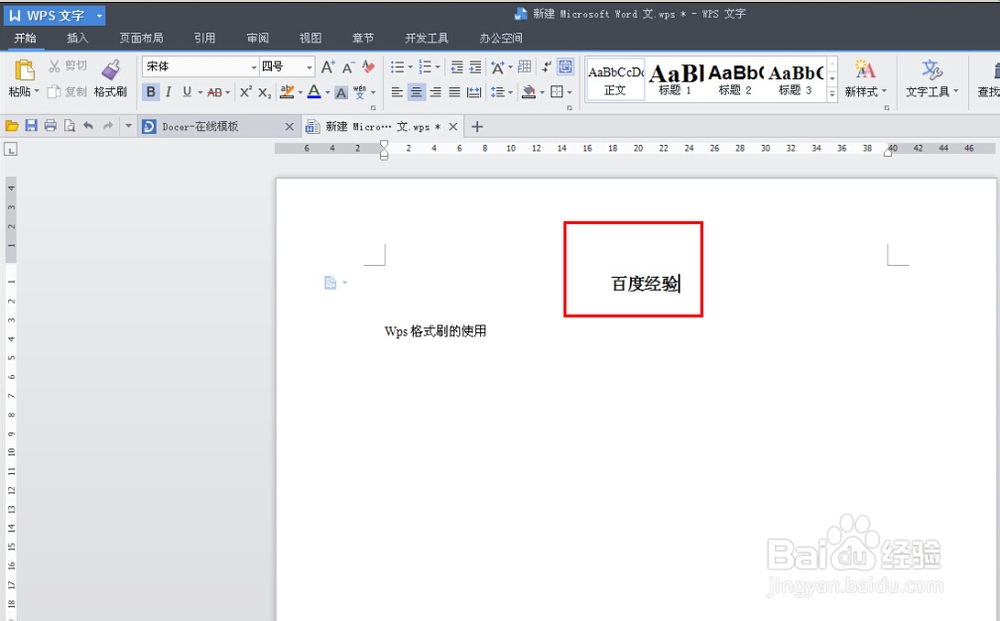1000x621 pixels.
Task: Click the print icon in quick toolbar
Action: click(50, 126)
